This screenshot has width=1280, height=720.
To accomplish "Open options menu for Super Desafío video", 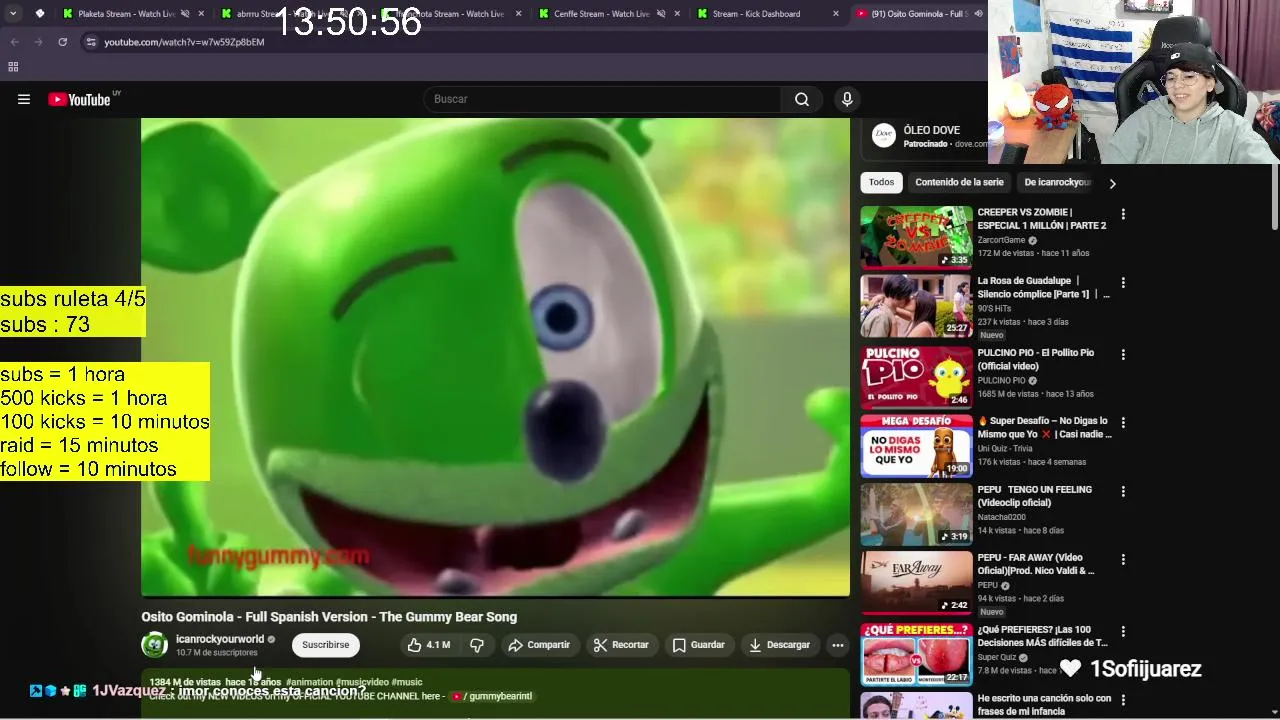I will 1123,423.
